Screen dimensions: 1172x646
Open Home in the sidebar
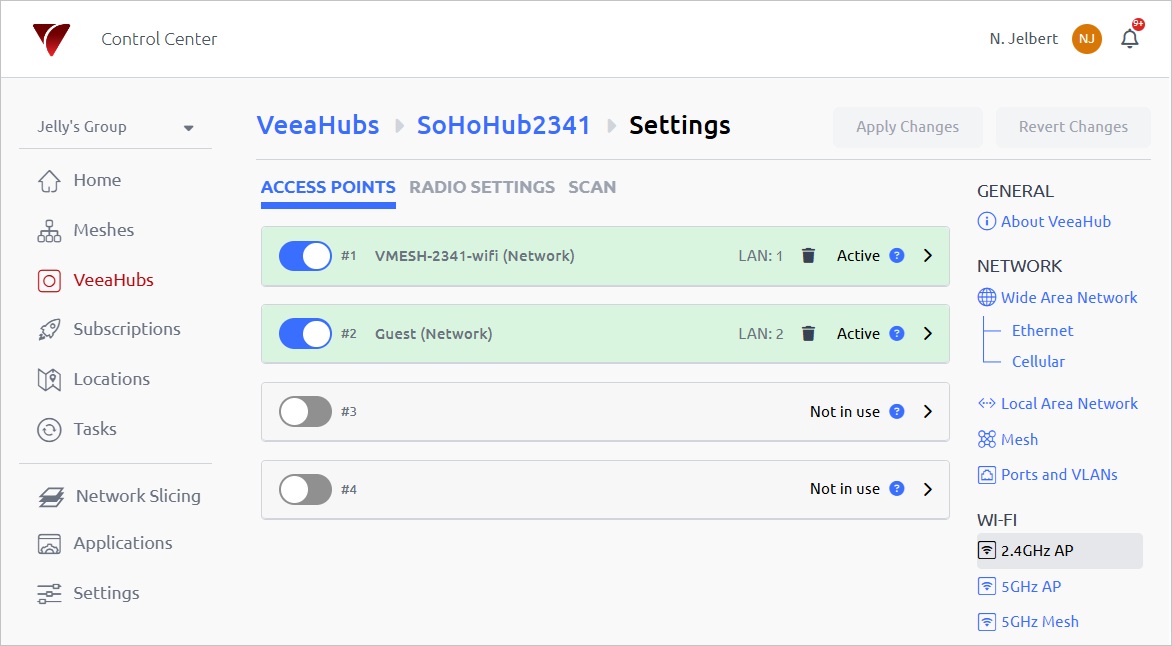(x=97, y=180)
